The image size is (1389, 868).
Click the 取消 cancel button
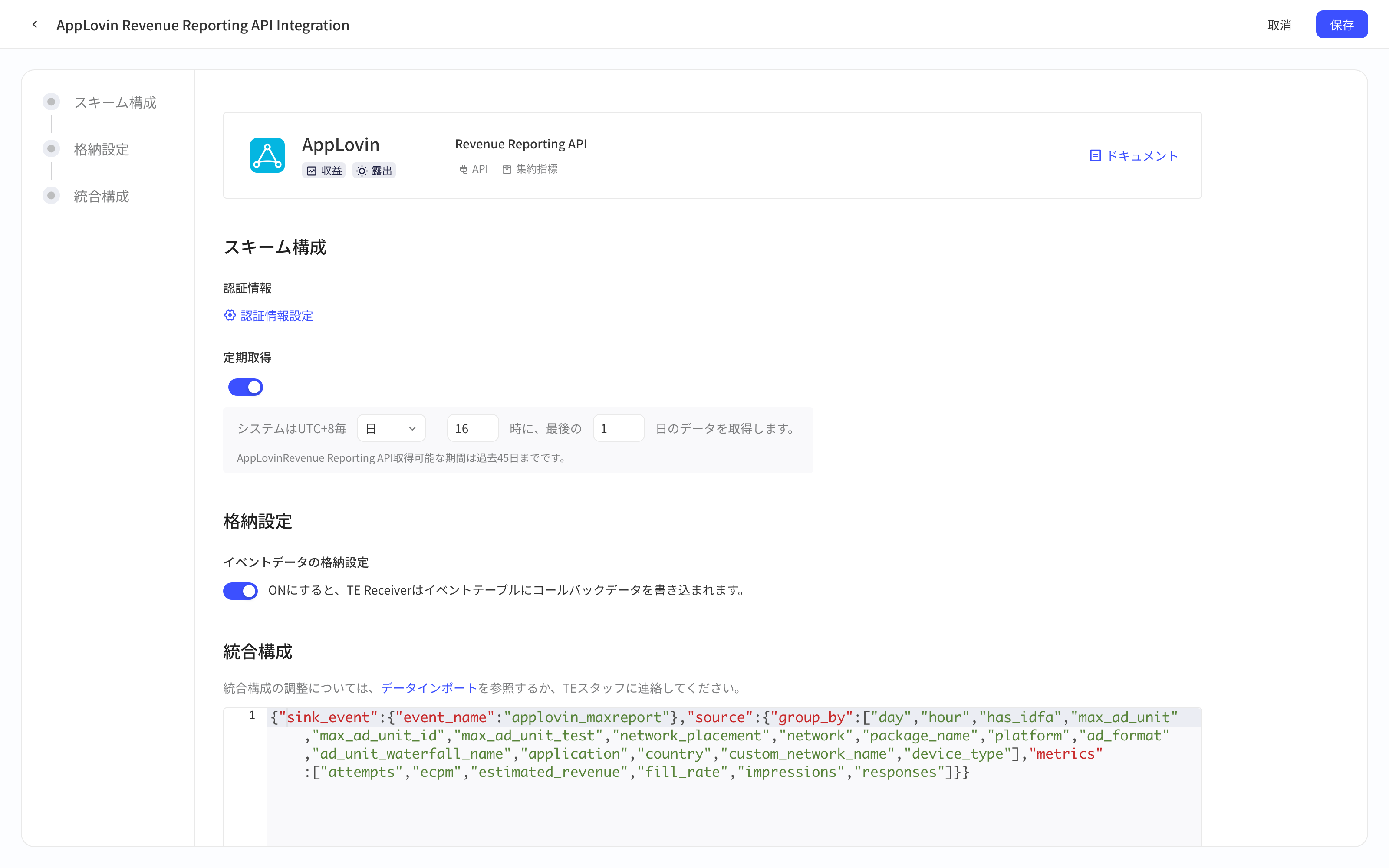coord(1279,25)
